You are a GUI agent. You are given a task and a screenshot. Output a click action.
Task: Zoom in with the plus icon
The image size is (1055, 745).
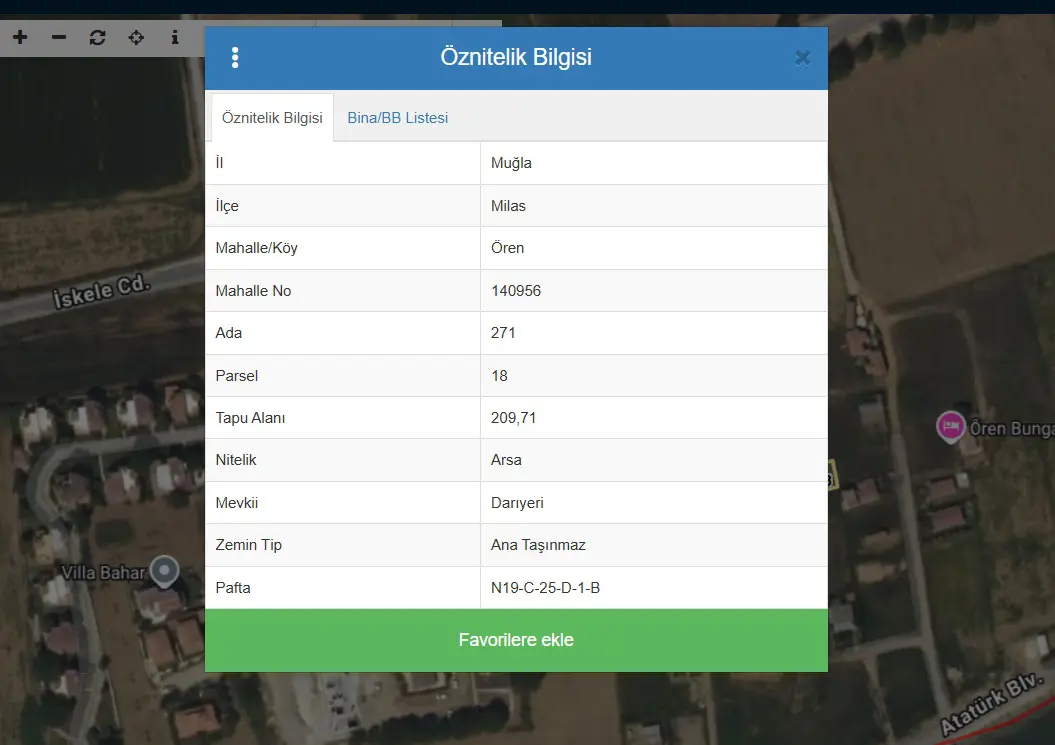pos(20,37)
